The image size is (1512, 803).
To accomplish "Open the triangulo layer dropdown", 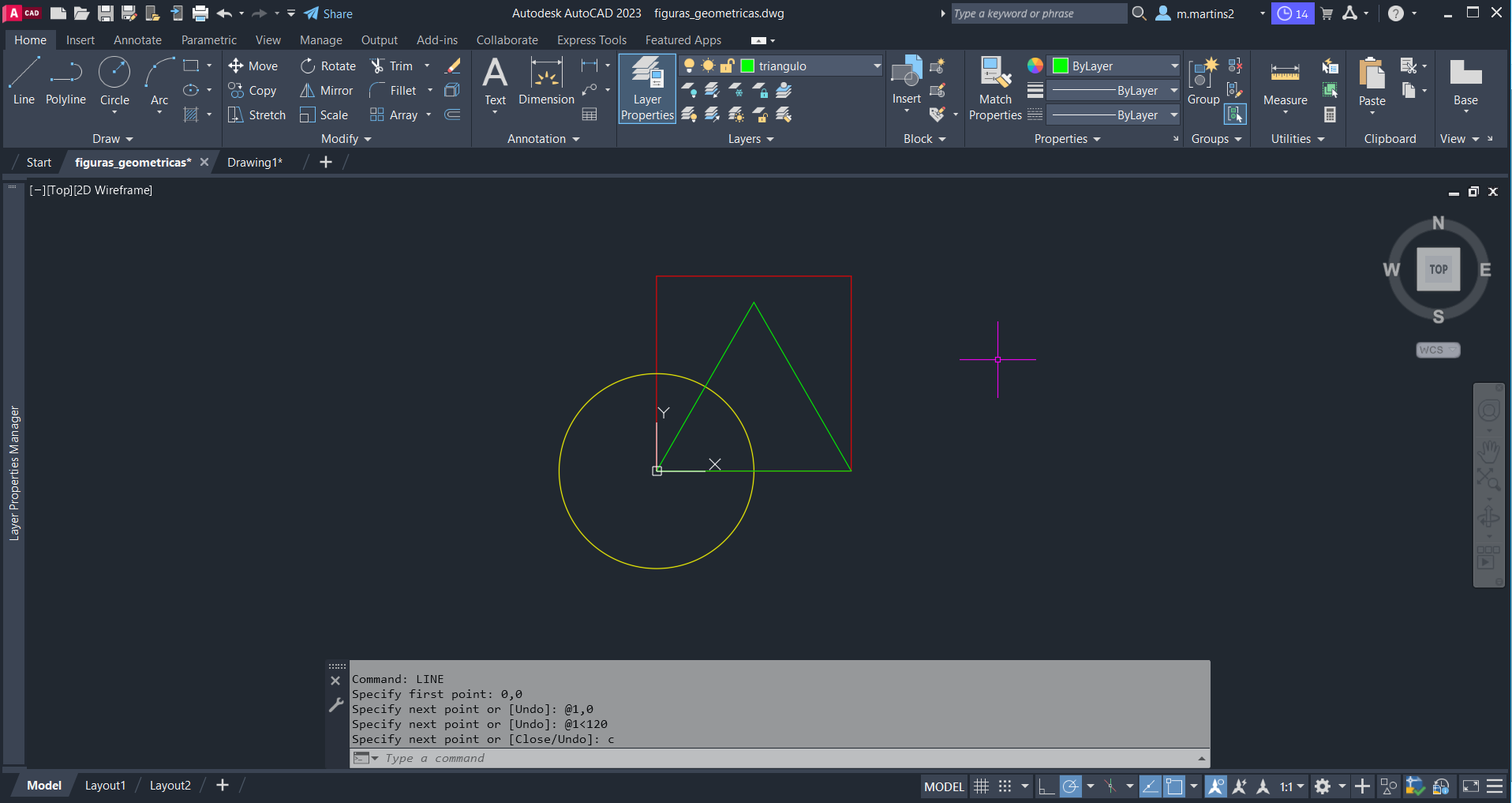I will [x=876, y=66].
